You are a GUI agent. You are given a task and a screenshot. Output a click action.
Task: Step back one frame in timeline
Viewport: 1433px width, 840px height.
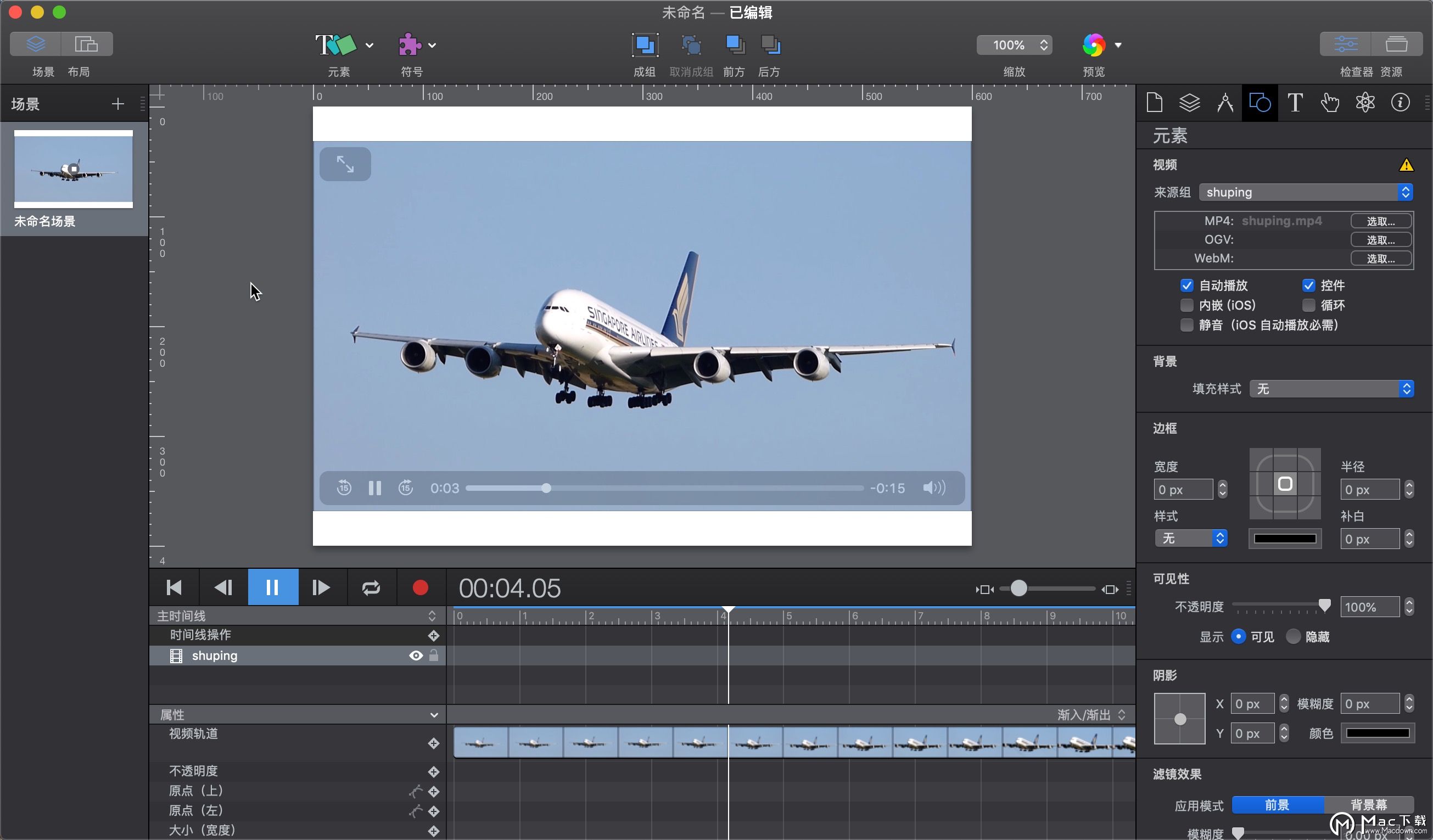(x=223, y=587)
